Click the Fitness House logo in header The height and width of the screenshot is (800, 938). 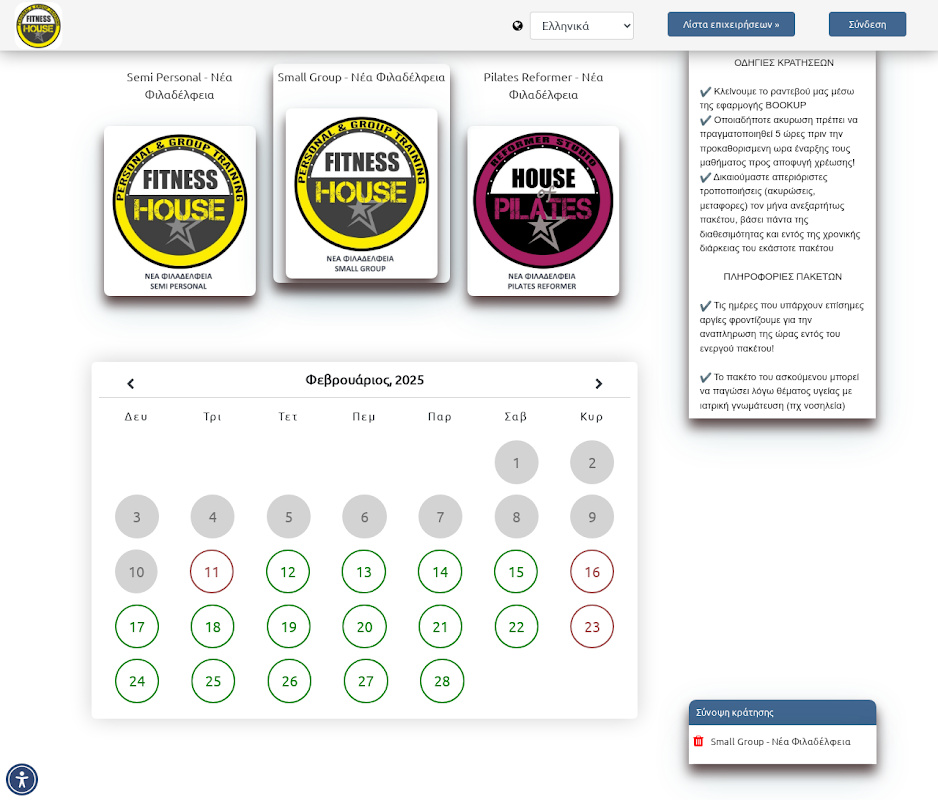38,26
